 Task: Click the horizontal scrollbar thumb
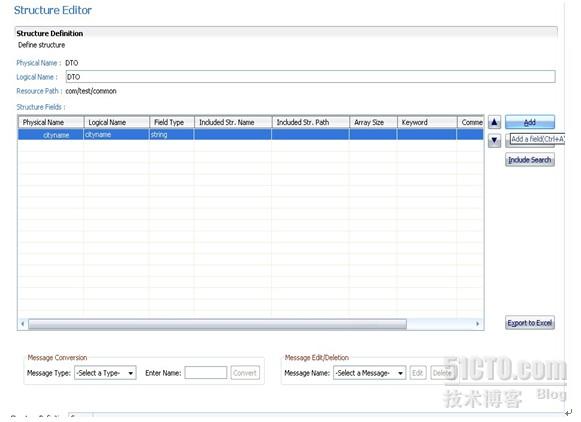click(218, 324)
